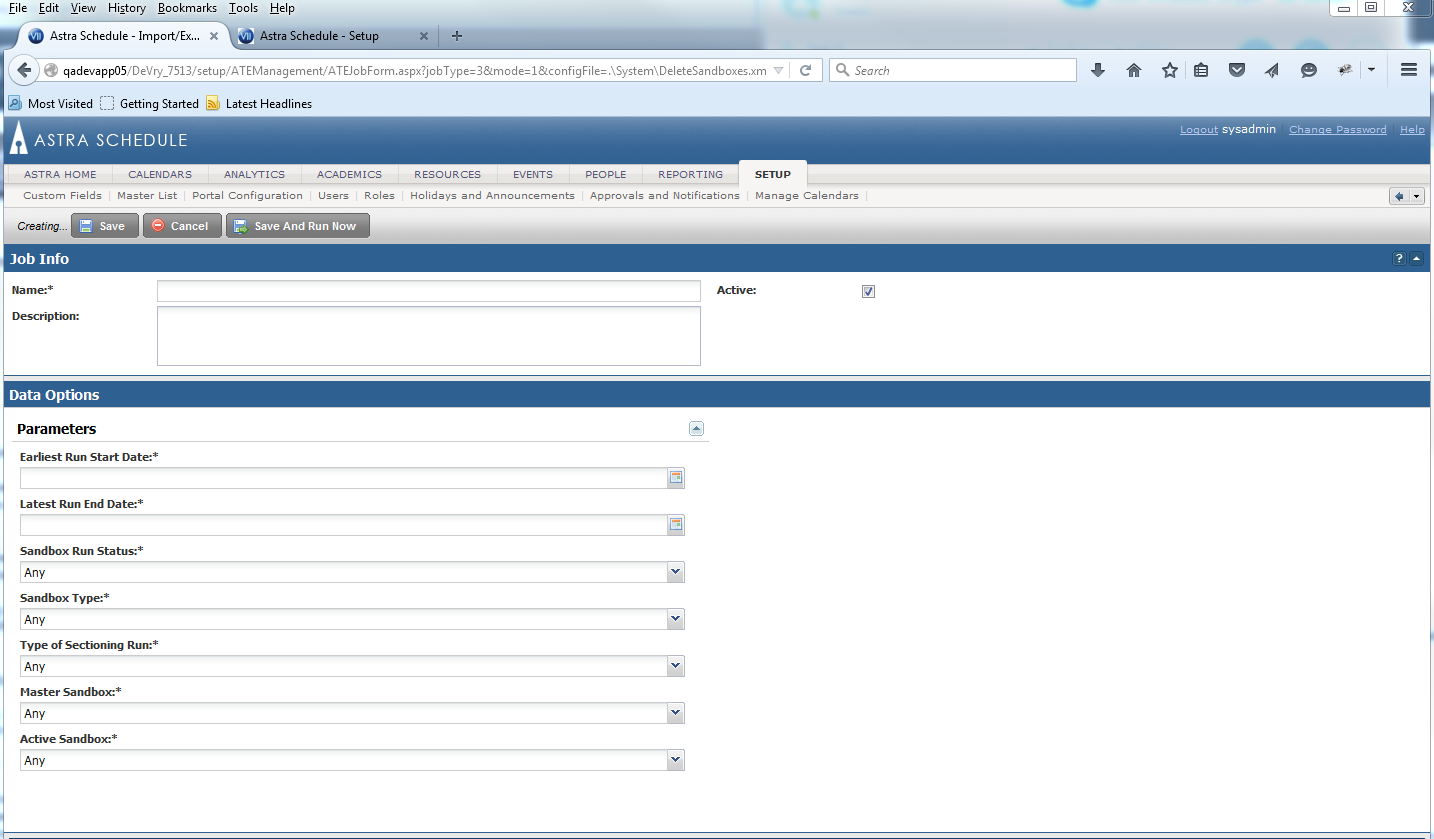Click the Help link in header

(x=1412, y=130)
